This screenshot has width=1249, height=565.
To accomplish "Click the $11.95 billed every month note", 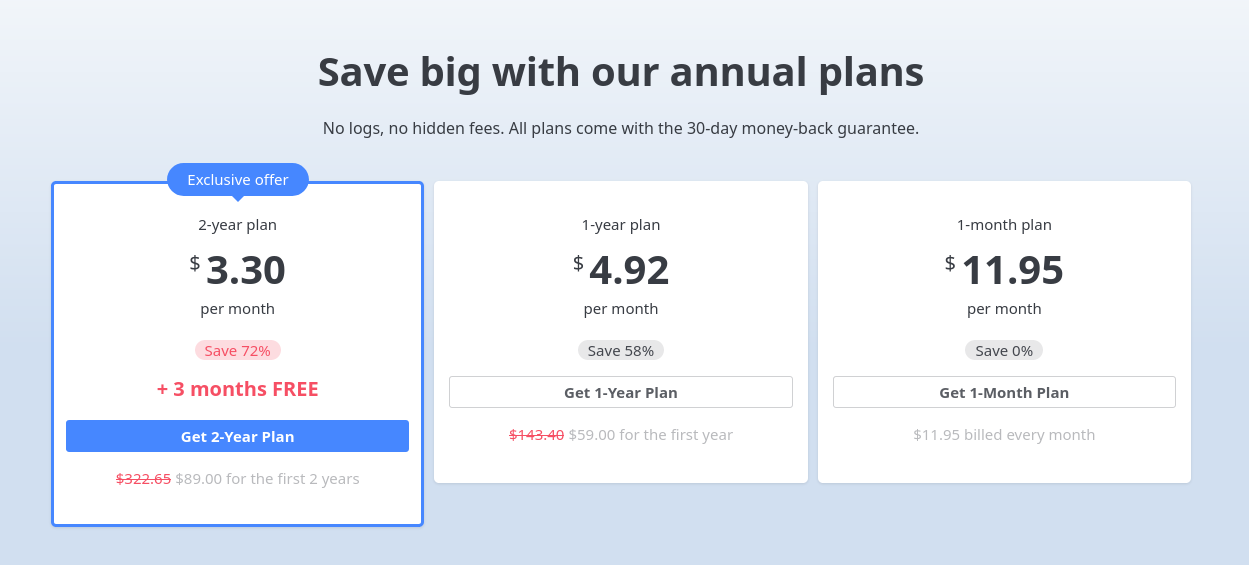I will coord(1004,435).
